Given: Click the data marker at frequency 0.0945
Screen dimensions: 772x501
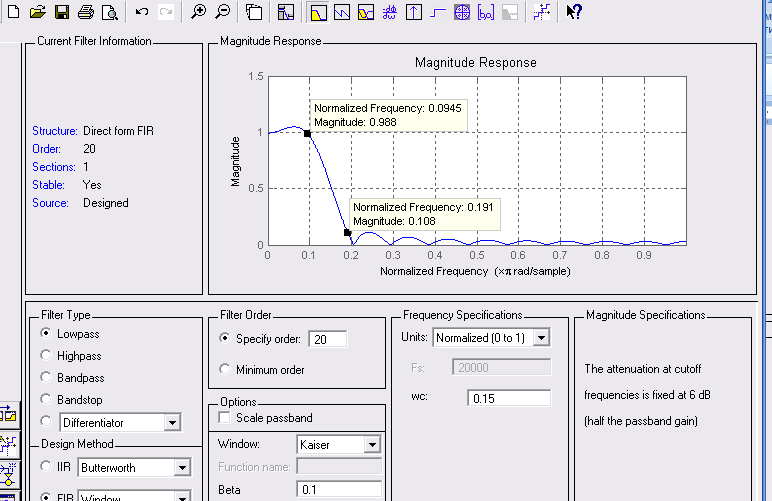Looking at the screenshot, I should pos(307,133).
